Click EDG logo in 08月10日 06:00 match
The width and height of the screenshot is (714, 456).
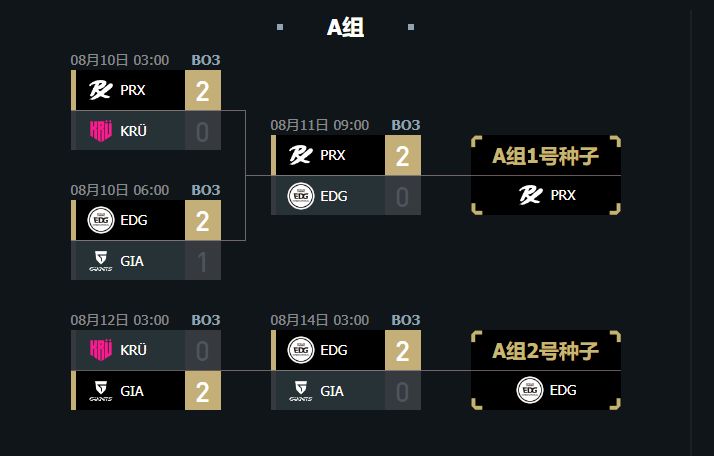pyautogui.click(x=101, y=220)
